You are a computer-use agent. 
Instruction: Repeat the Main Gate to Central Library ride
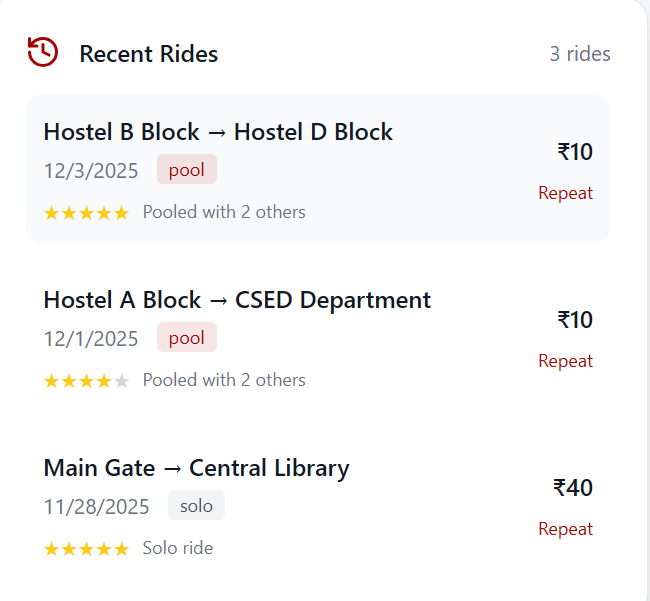pyautogui.click(x=565, y=529)
